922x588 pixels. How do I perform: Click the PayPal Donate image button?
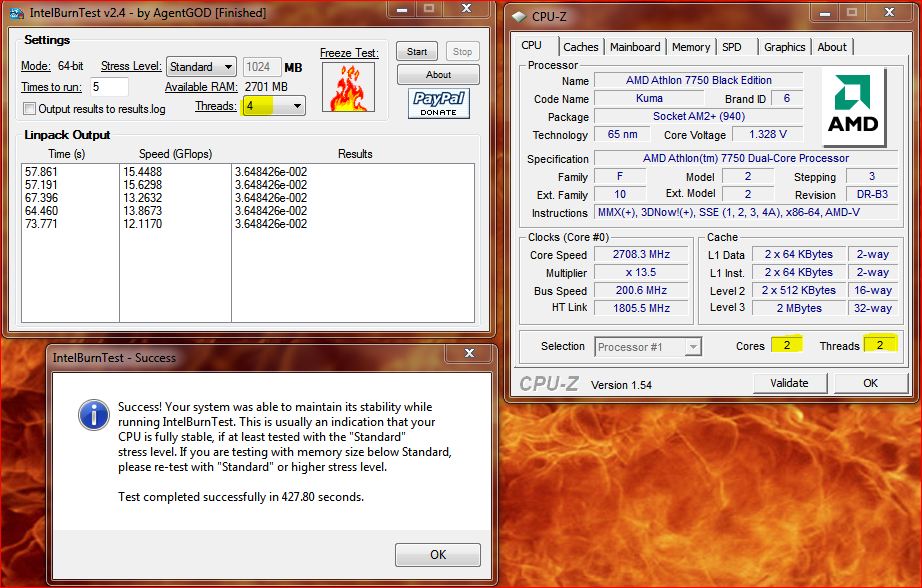pos(439,103)
